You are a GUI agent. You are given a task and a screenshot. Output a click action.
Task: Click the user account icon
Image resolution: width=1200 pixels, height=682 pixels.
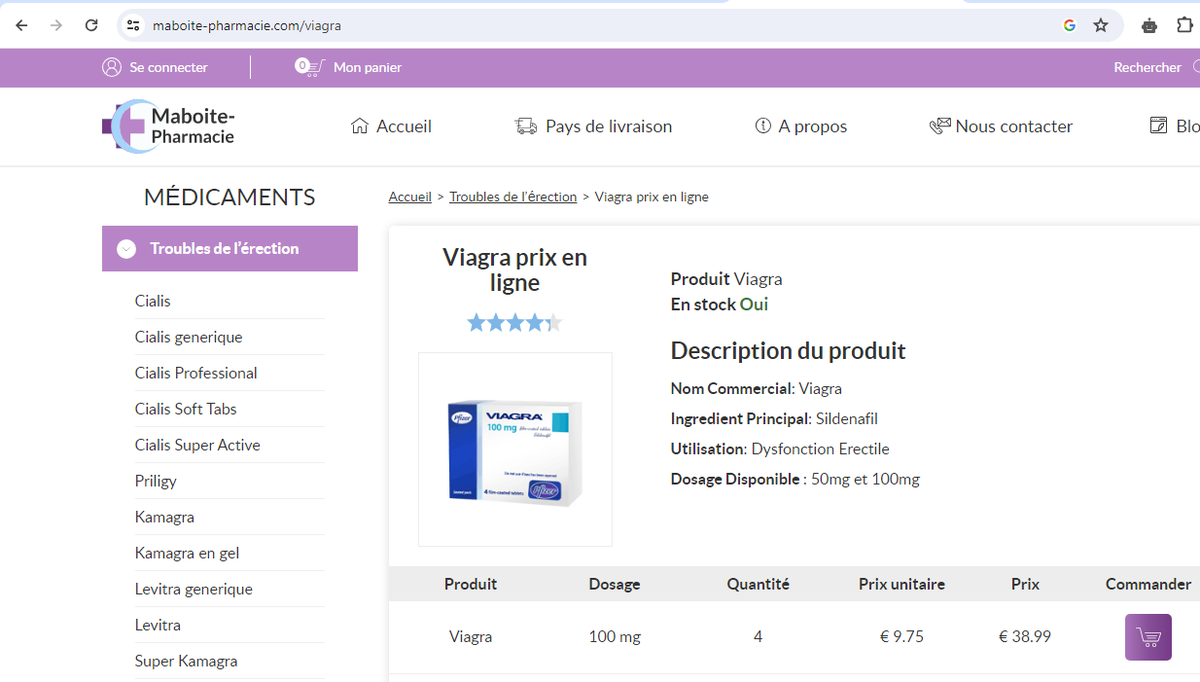pos(111,67)
